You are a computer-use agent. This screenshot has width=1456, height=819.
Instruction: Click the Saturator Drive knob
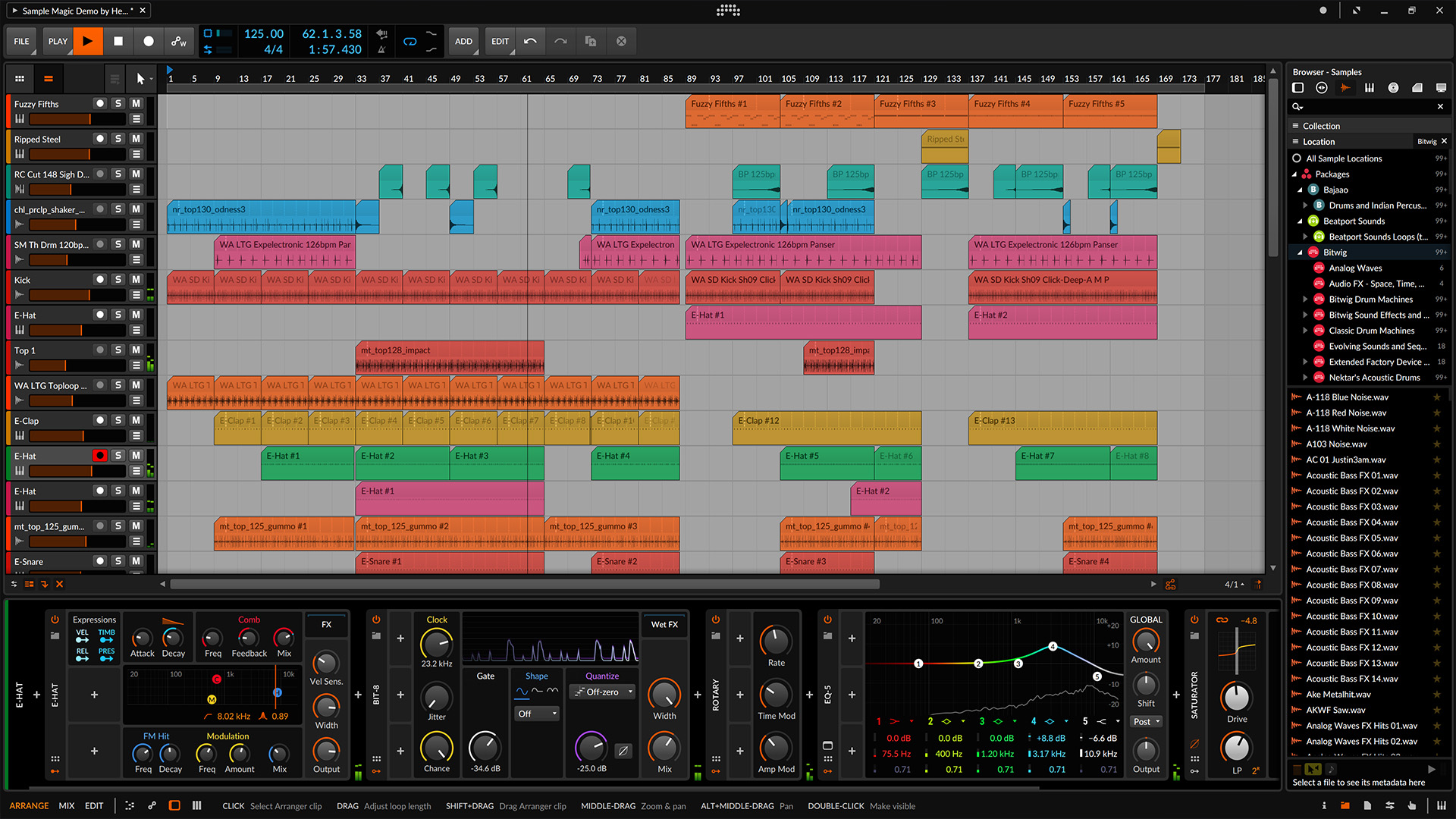[x=1236, y=698]
